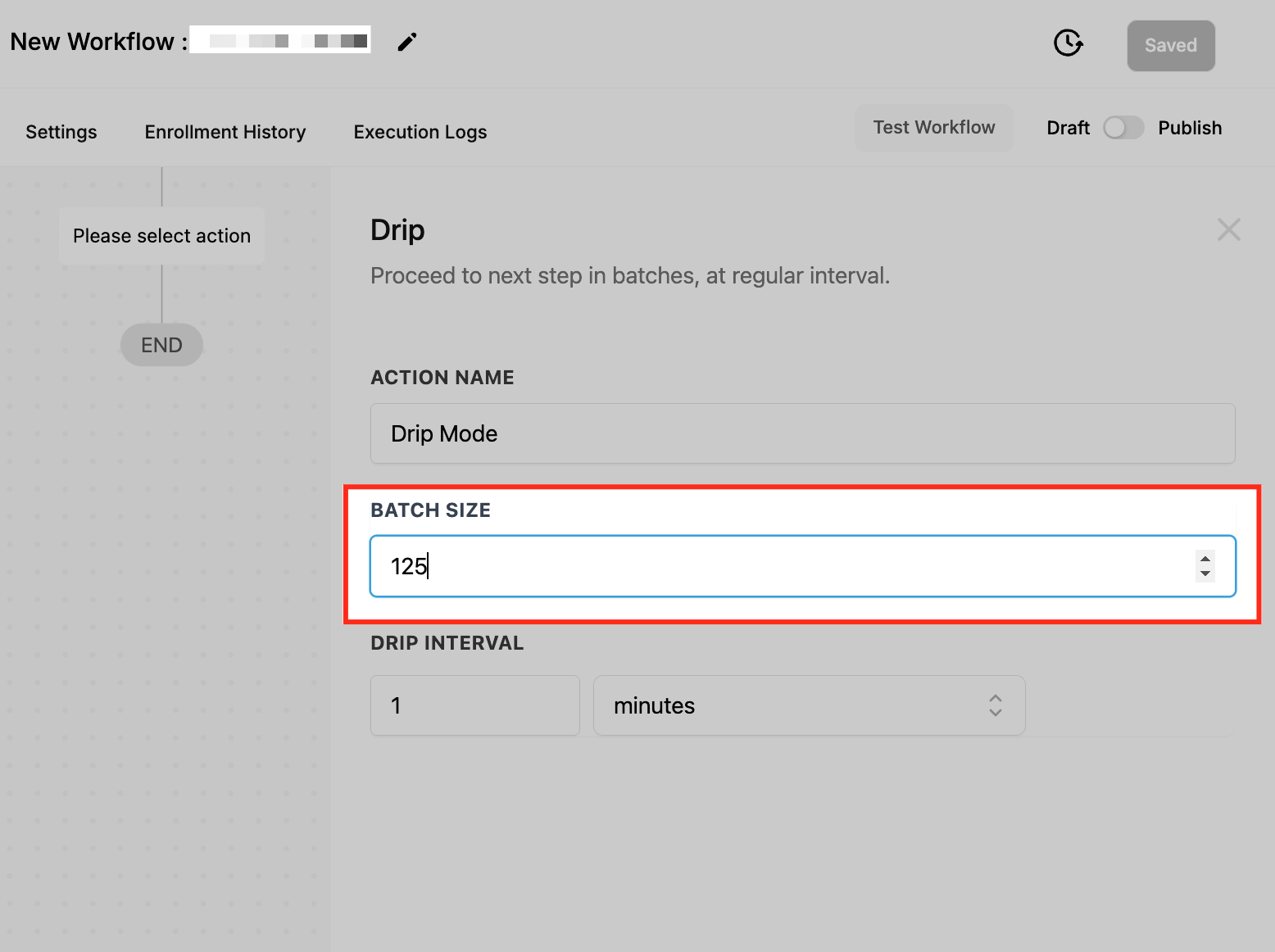
Task: Expand the minutes unit dropdown
Action: (x=809, y=705)
